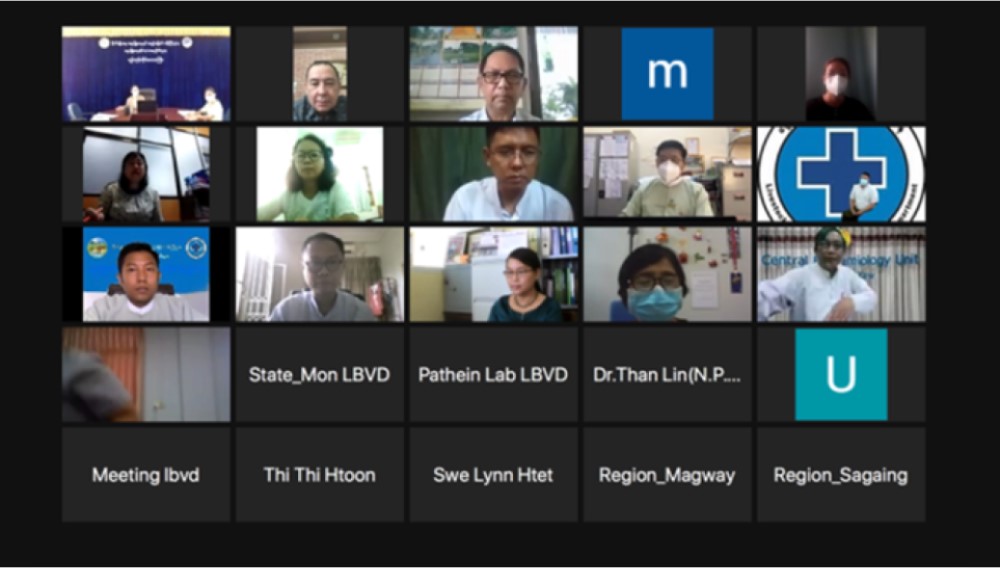
Task: Select the Pathein Lab LBVD tile
Action: (494, 374)
